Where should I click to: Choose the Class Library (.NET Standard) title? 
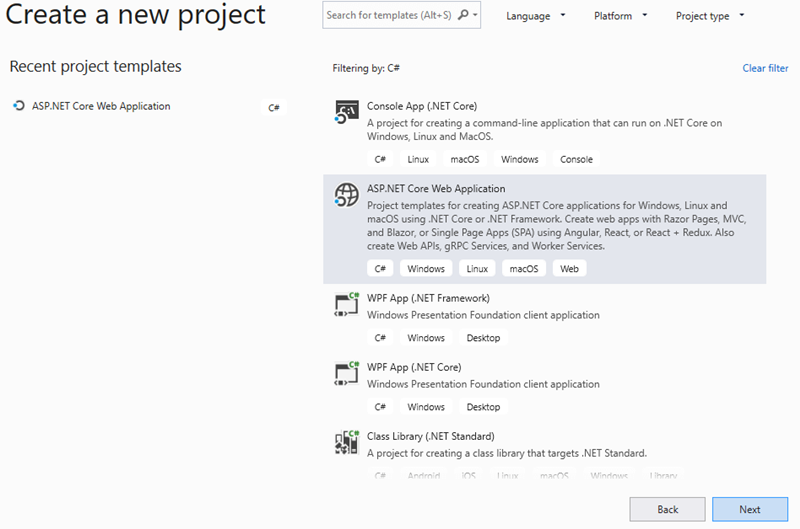click(x=430, y=436)
